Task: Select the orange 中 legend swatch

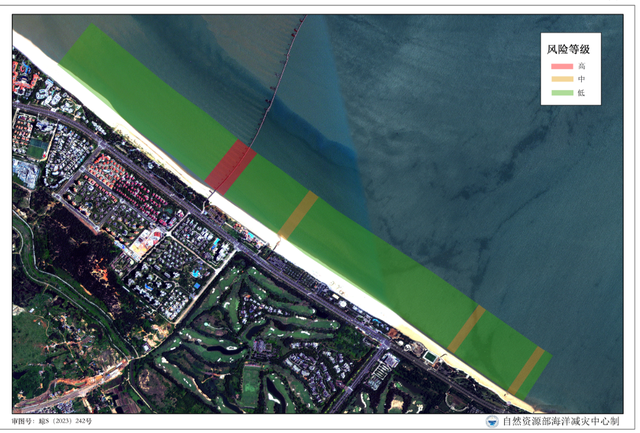Action: pos(562,79)
